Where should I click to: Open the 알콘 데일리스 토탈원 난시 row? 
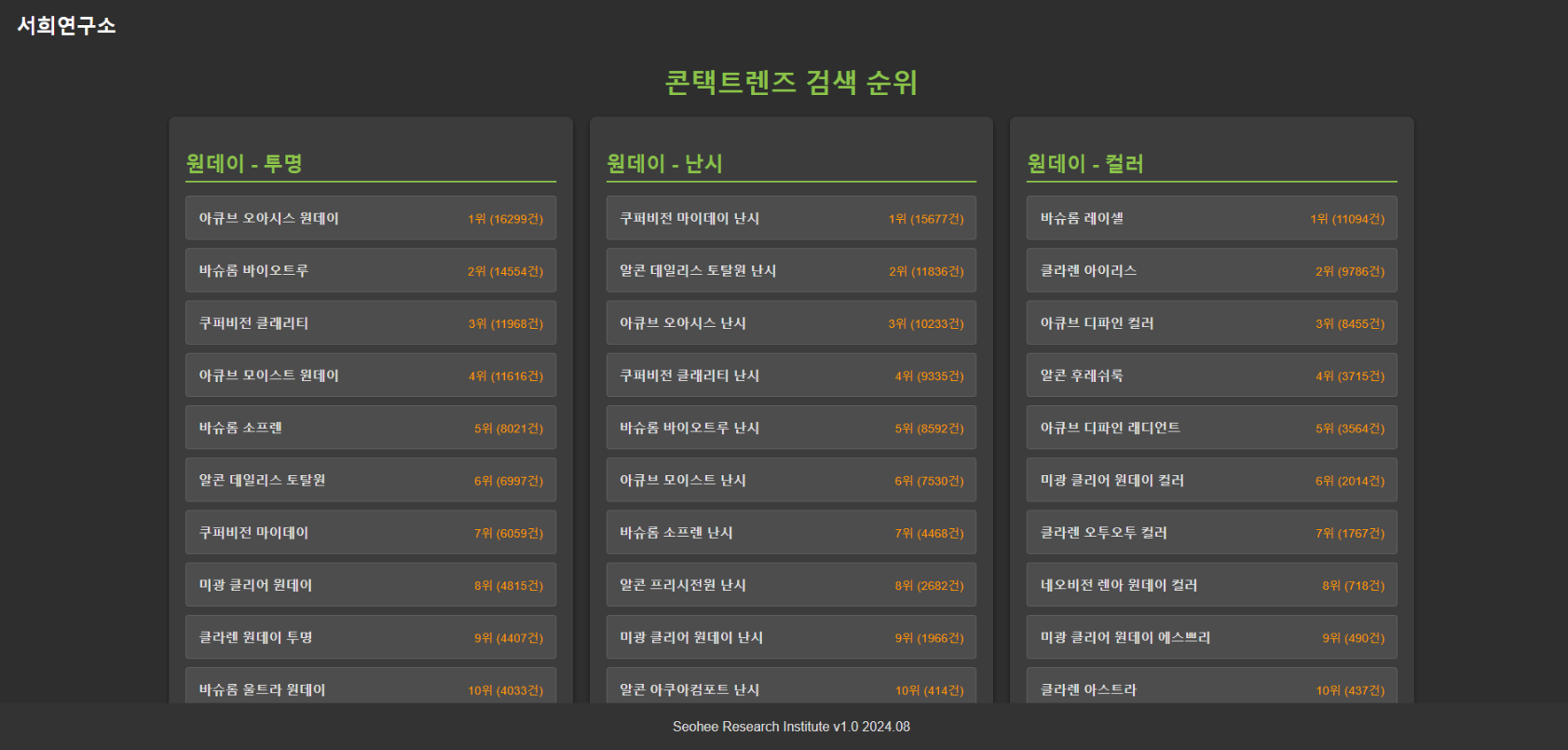[791, 270]
